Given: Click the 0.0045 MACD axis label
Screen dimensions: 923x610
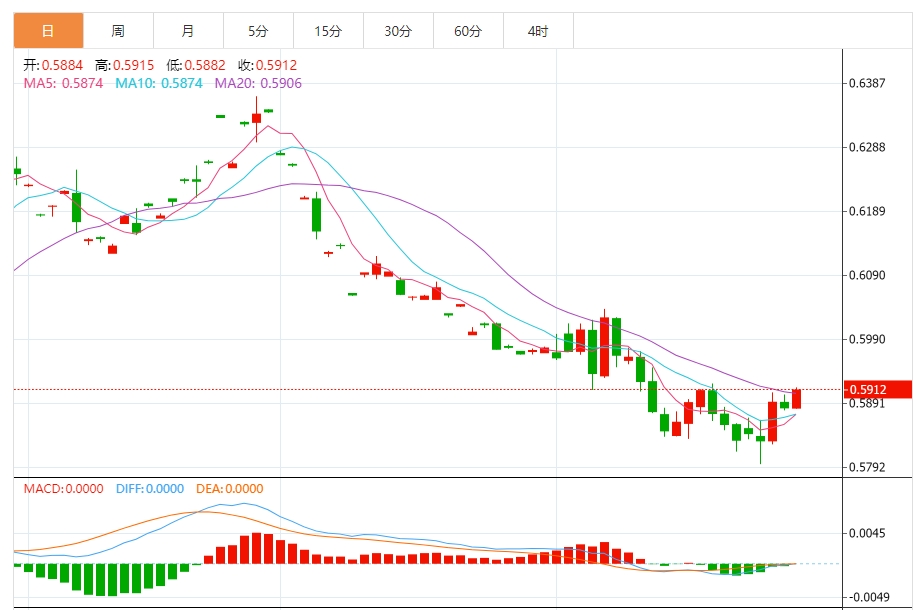Looking at the screenshot, I should tap(868, 533).
